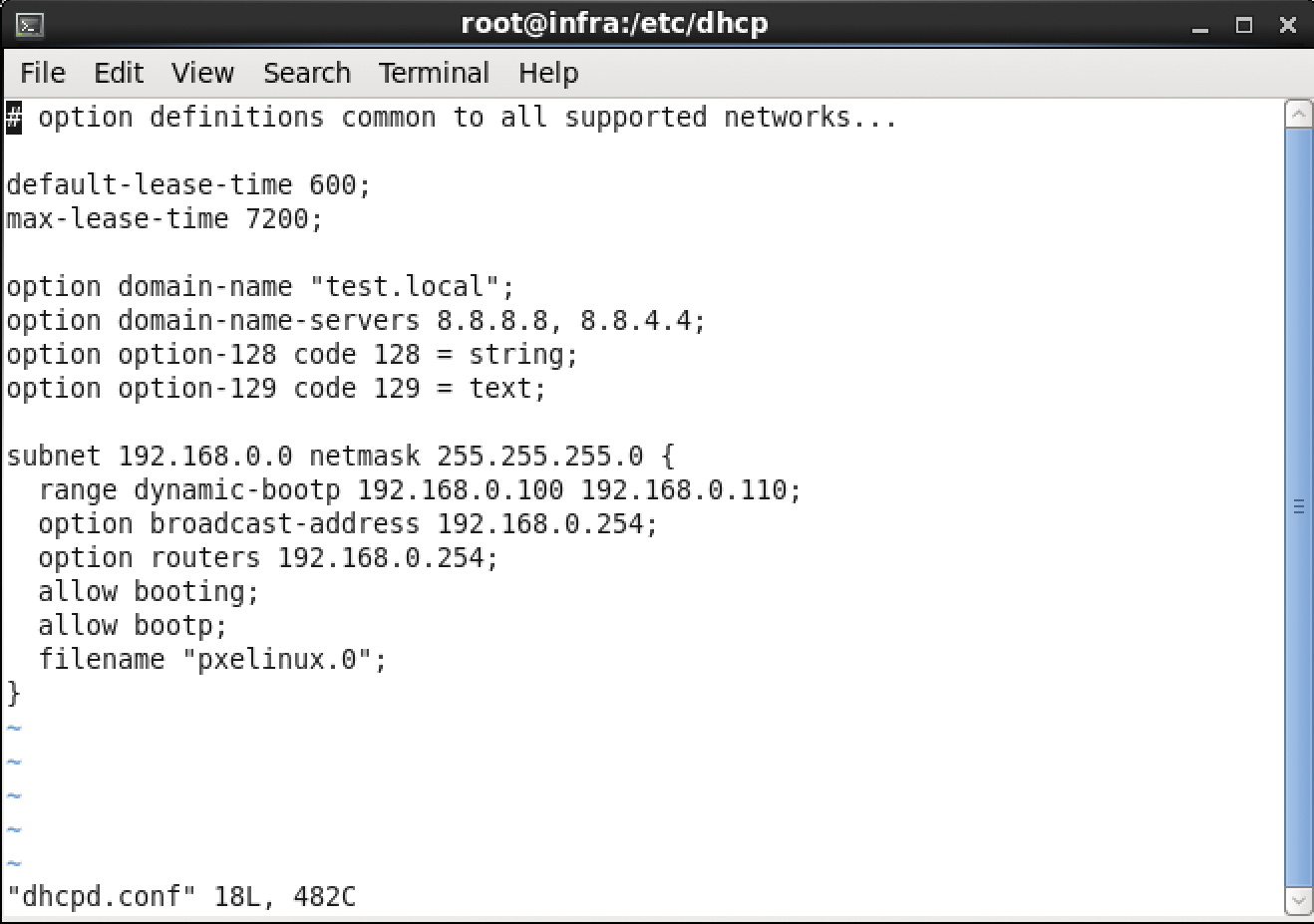
Task: Open the Terminal menu
Action: [434, 73]
